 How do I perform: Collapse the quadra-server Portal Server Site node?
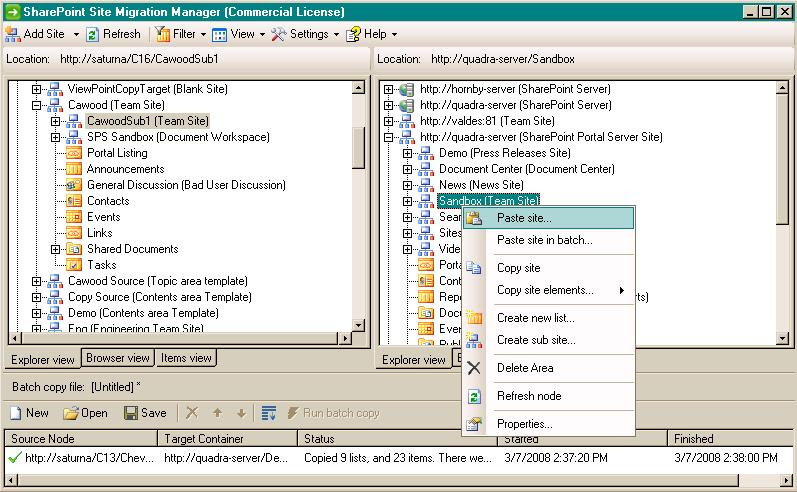[389, 137]
